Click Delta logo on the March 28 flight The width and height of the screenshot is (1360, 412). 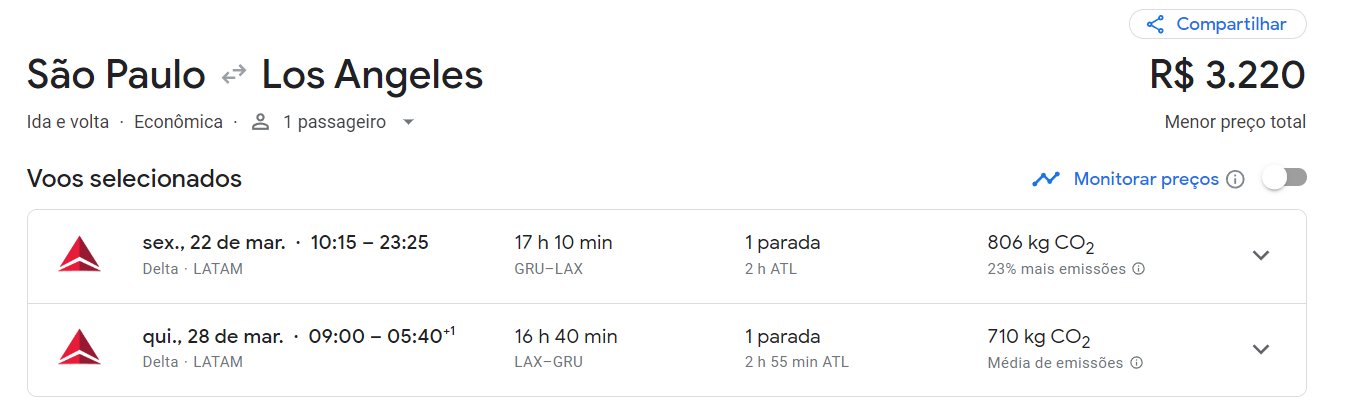pos(80,348)
